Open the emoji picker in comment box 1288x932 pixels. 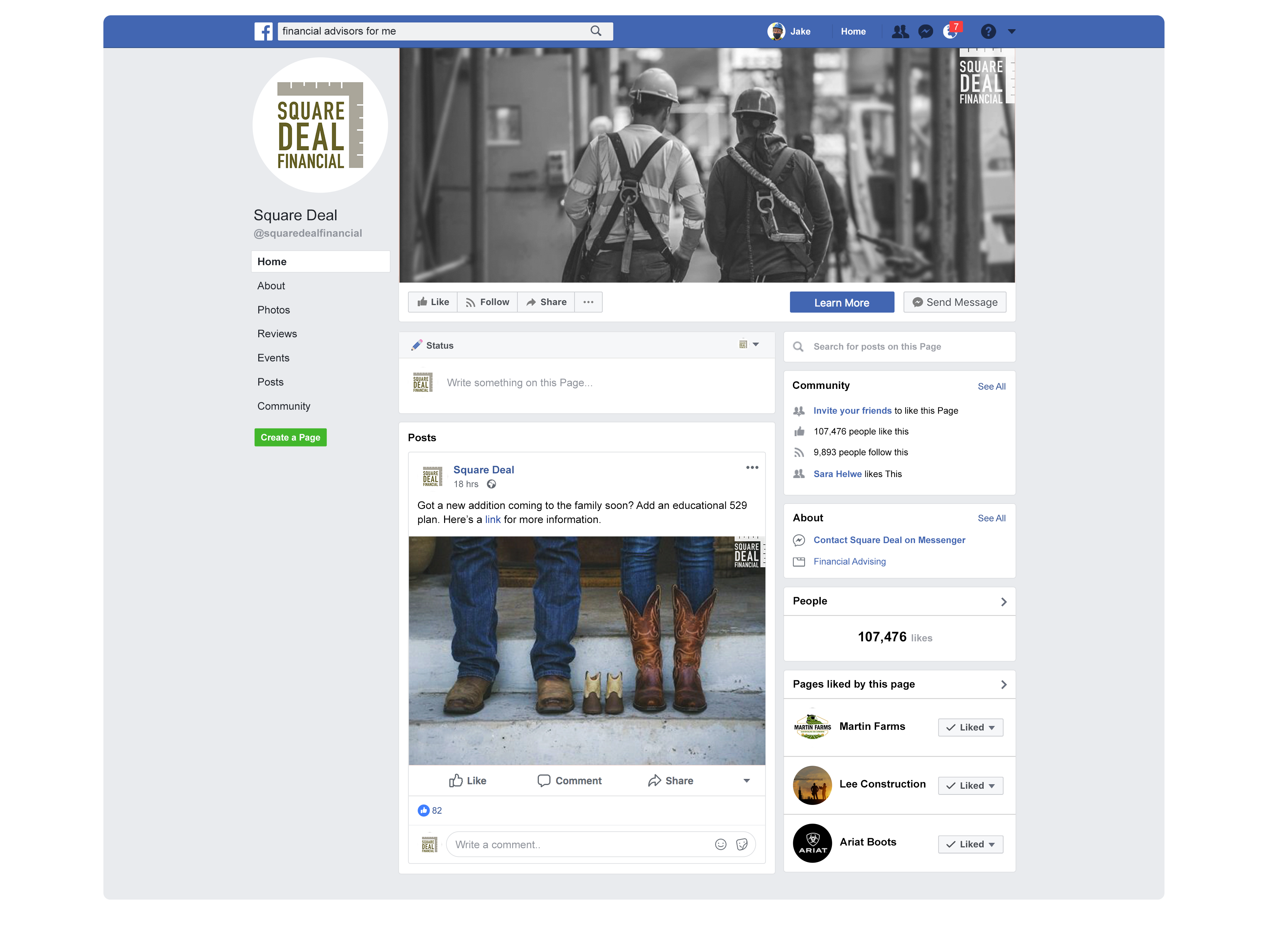point(721,845)
